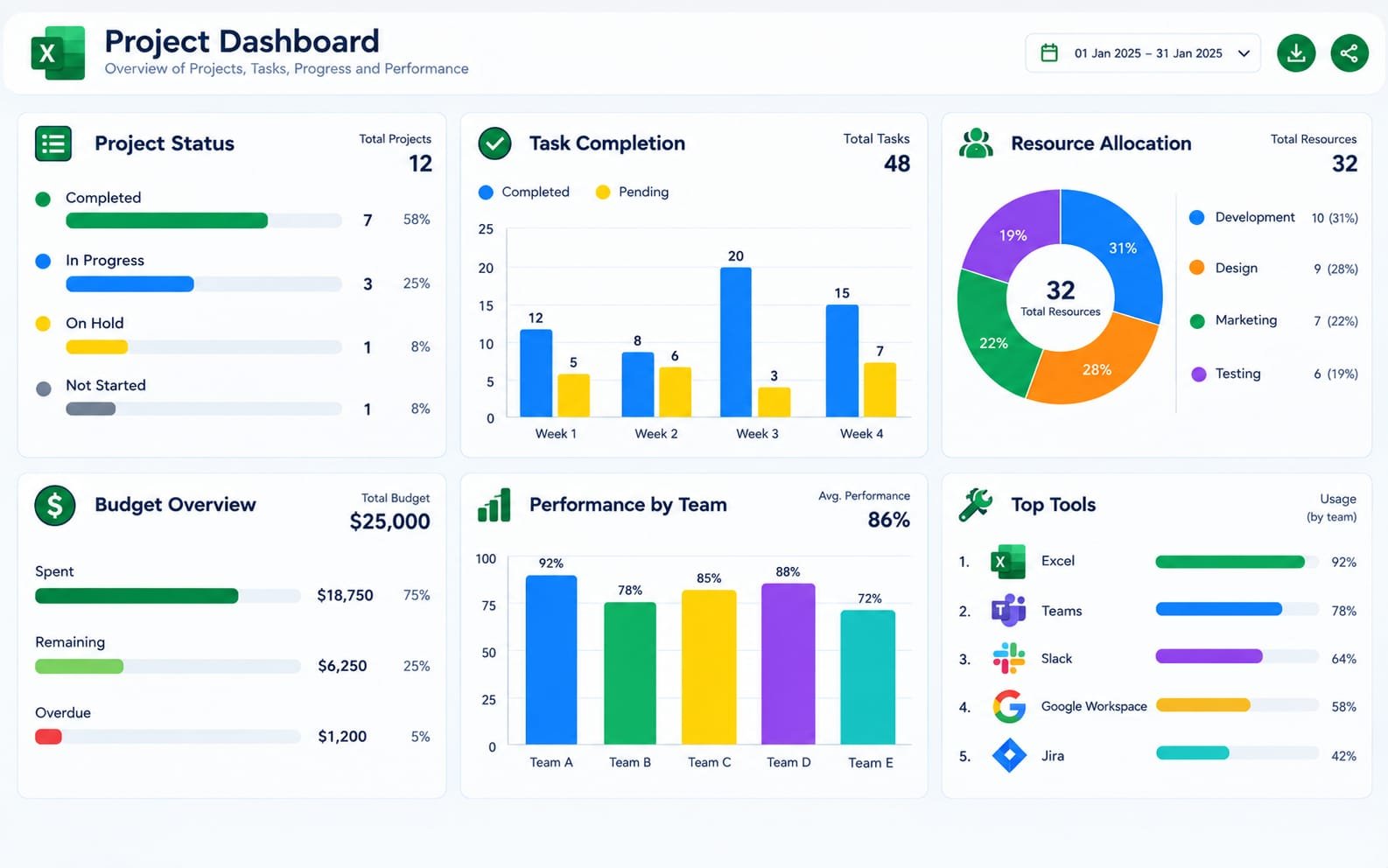1388x868 pixels.
Task: Toggle the Development legend dot
Action: pos(1196,218)
